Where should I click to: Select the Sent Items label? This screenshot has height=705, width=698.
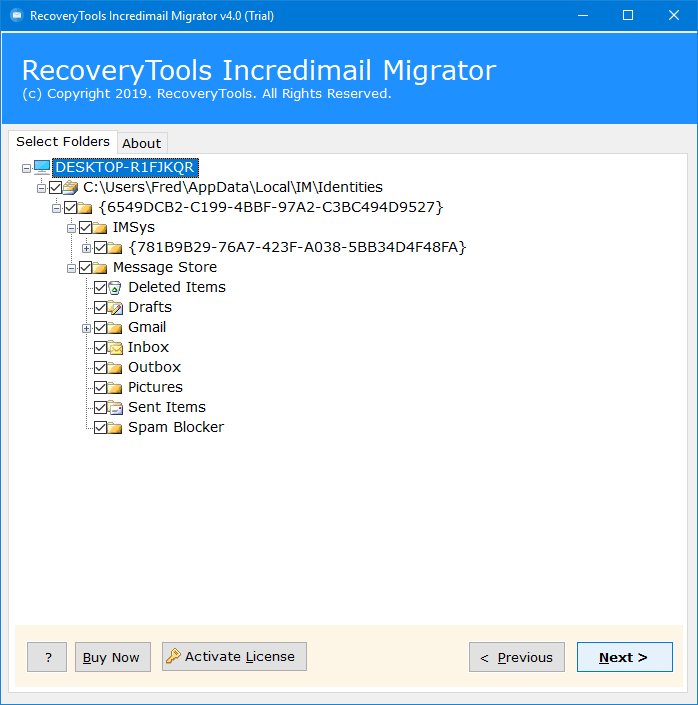tap(167, 407)
